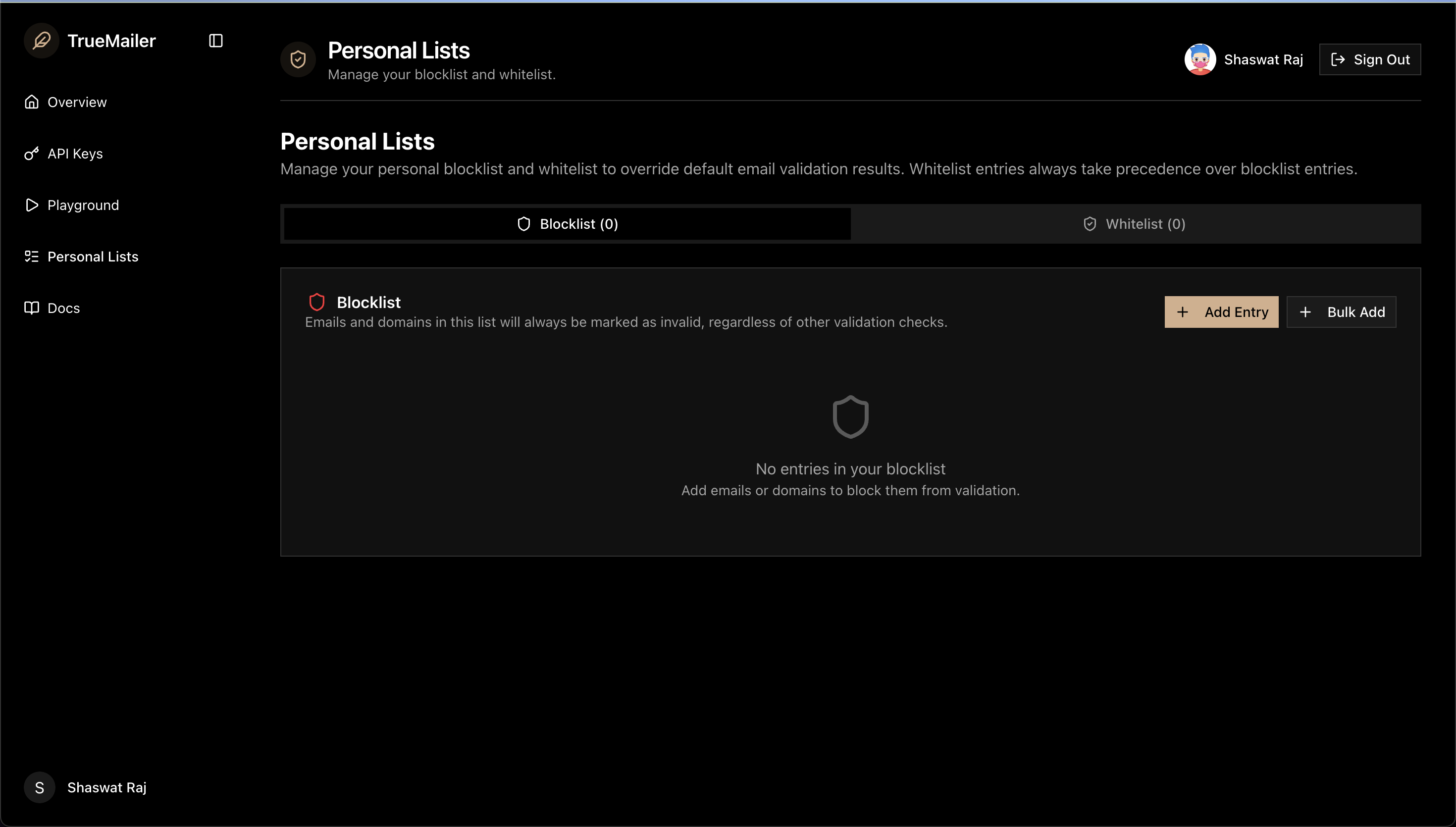Click the shield icon in page header
Image resolution: width=1456 pixels, height=827 pixels.
pos(298,59)
